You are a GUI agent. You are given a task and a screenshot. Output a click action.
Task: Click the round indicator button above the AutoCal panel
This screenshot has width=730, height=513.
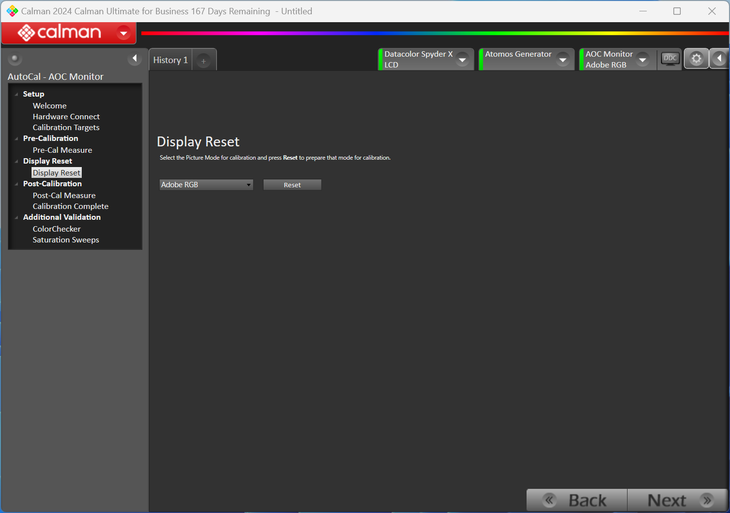pyautogui.click(x=15, y=59)
